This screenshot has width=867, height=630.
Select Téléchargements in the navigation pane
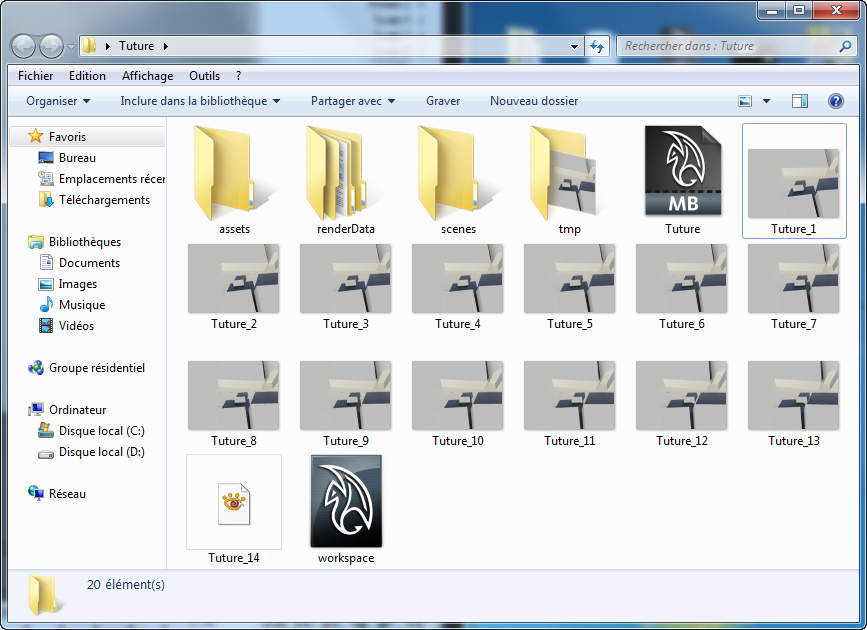tap(104, 200)
